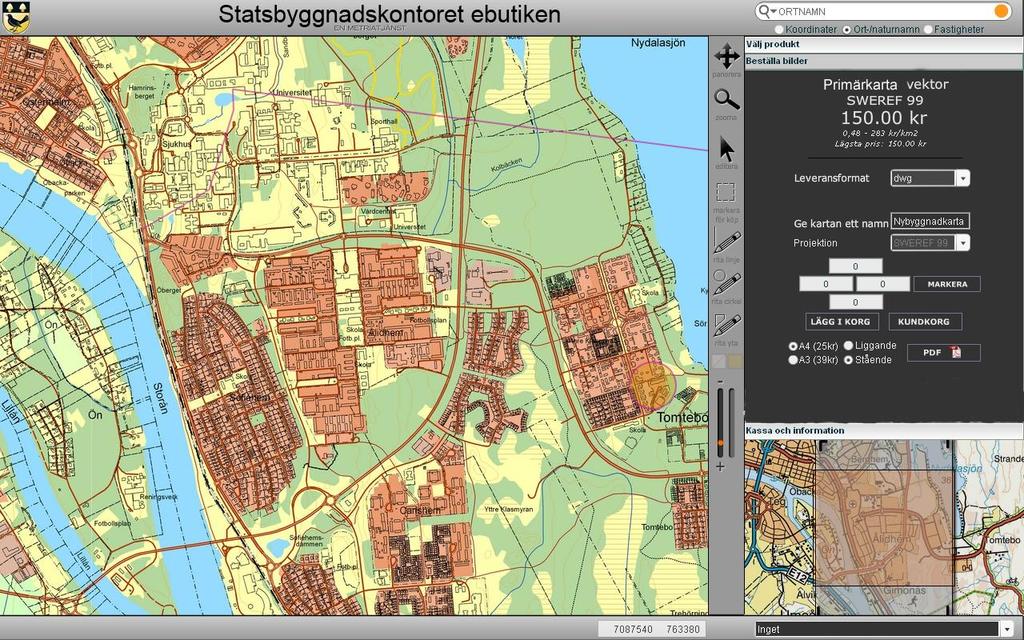
Task: Click the left coordinate input box
Action: 826,284
